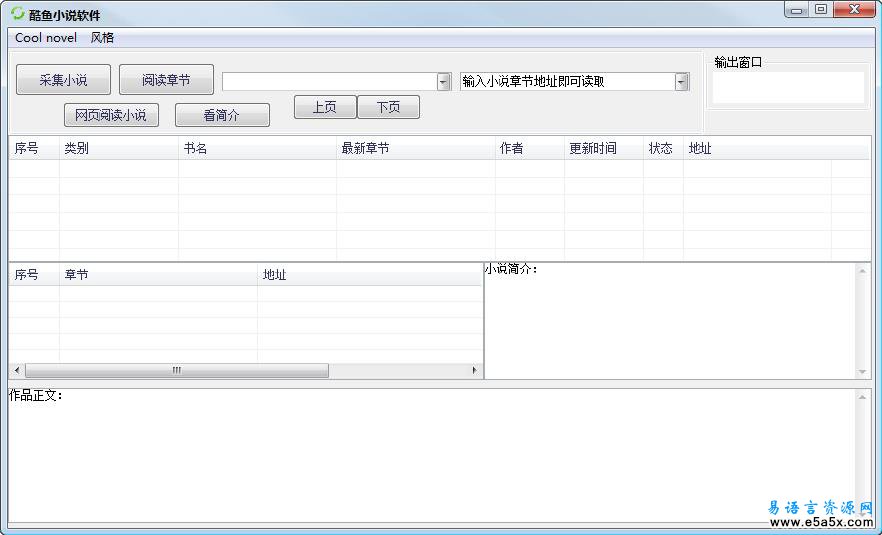Click the 类别 column header
This screenshot has width=882, height=535.
point(119,148)
